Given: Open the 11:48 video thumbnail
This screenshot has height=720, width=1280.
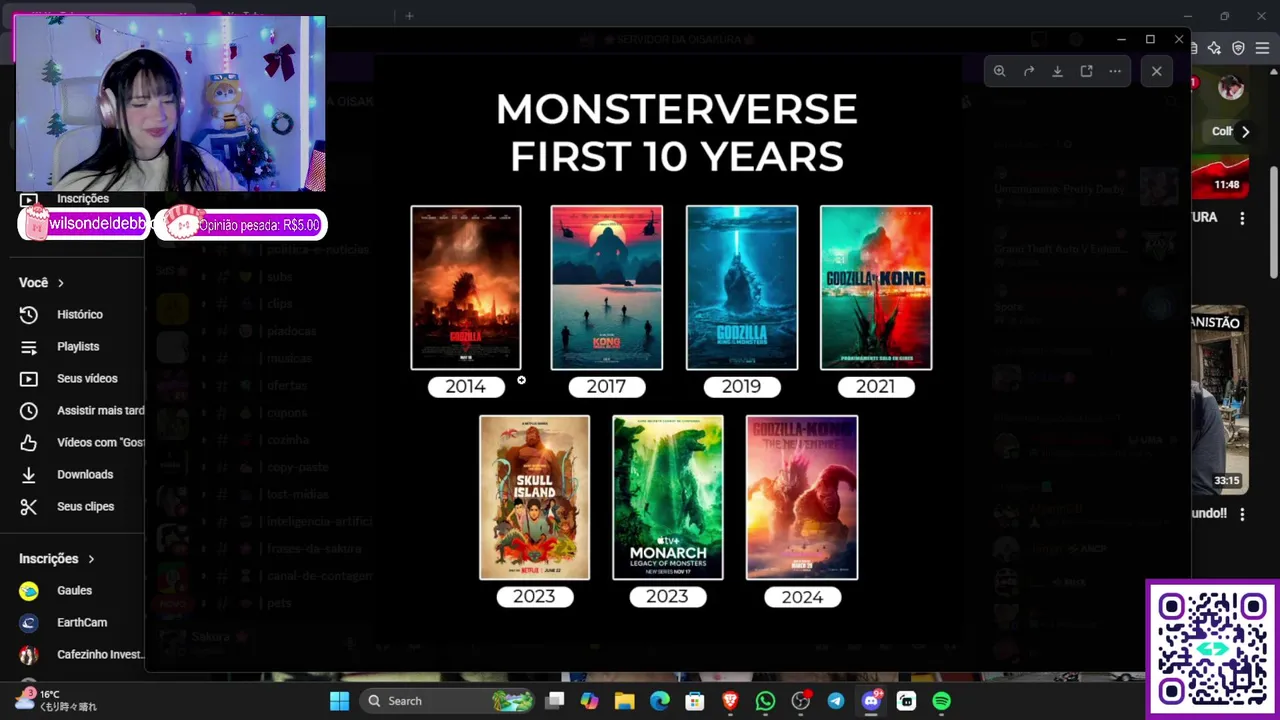Looking at the screenshot, I should point(1220,175).
